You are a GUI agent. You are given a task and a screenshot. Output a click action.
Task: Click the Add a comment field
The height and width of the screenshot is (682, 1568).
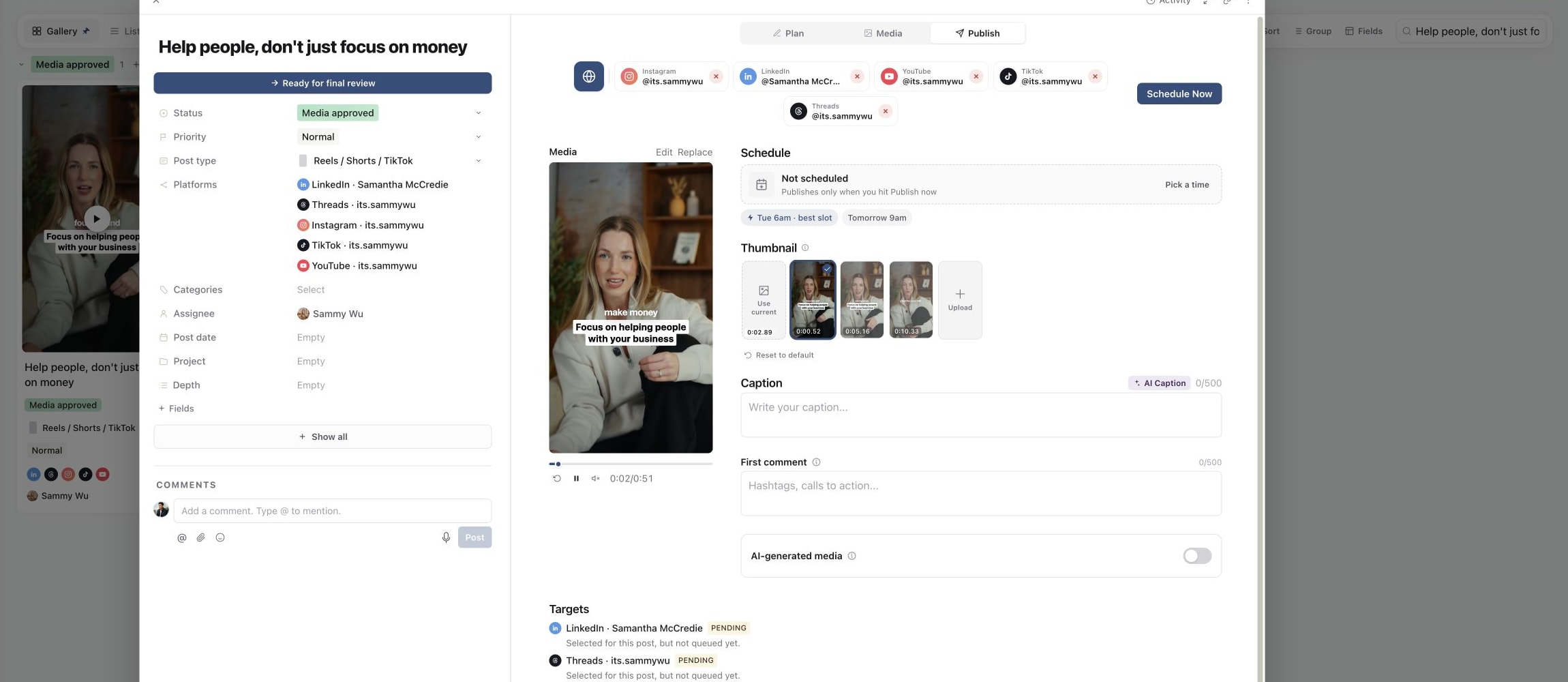(x=332, y=511)
